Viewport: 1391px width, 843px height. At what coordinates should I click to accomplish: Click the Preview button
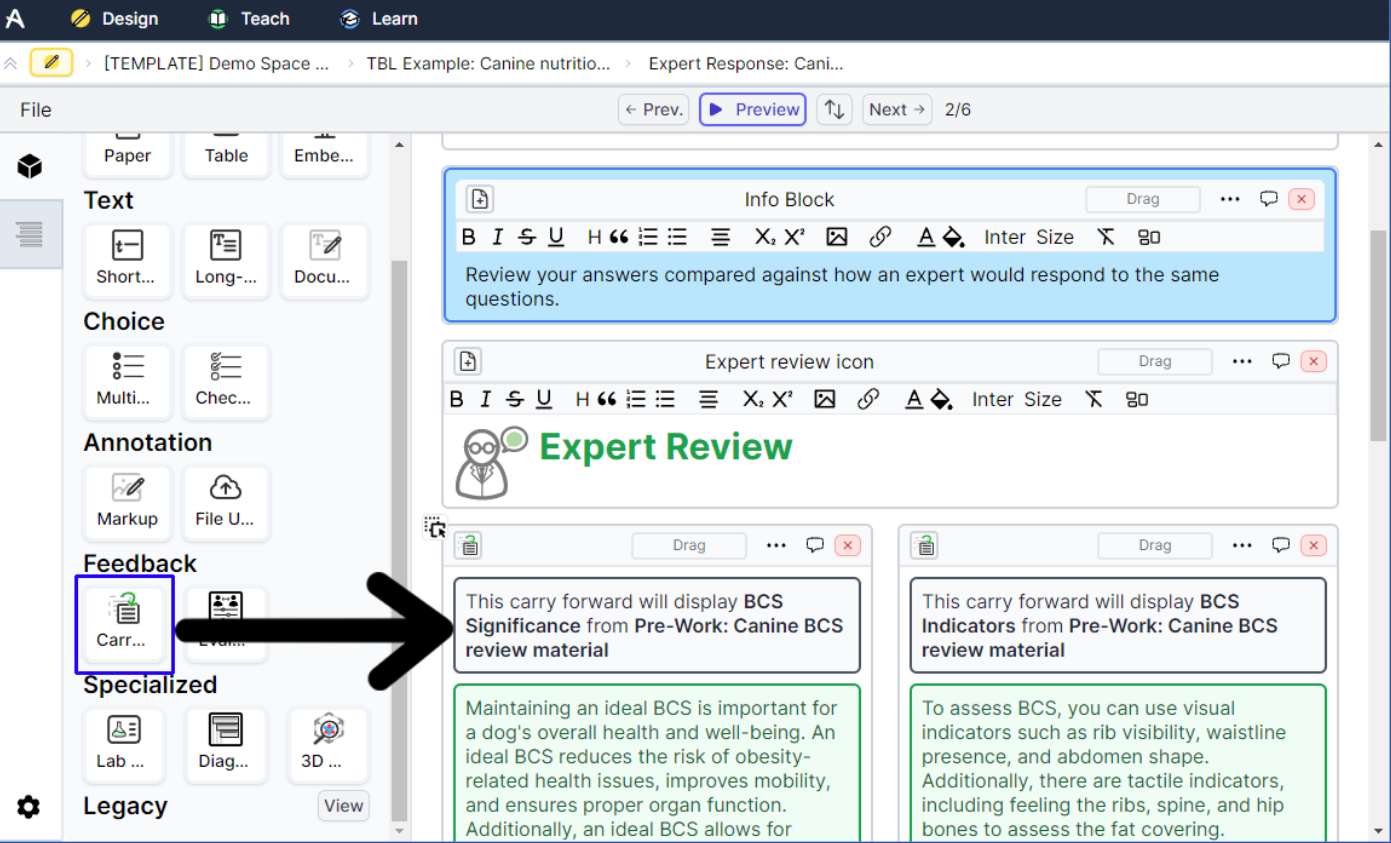coord(754,110)
